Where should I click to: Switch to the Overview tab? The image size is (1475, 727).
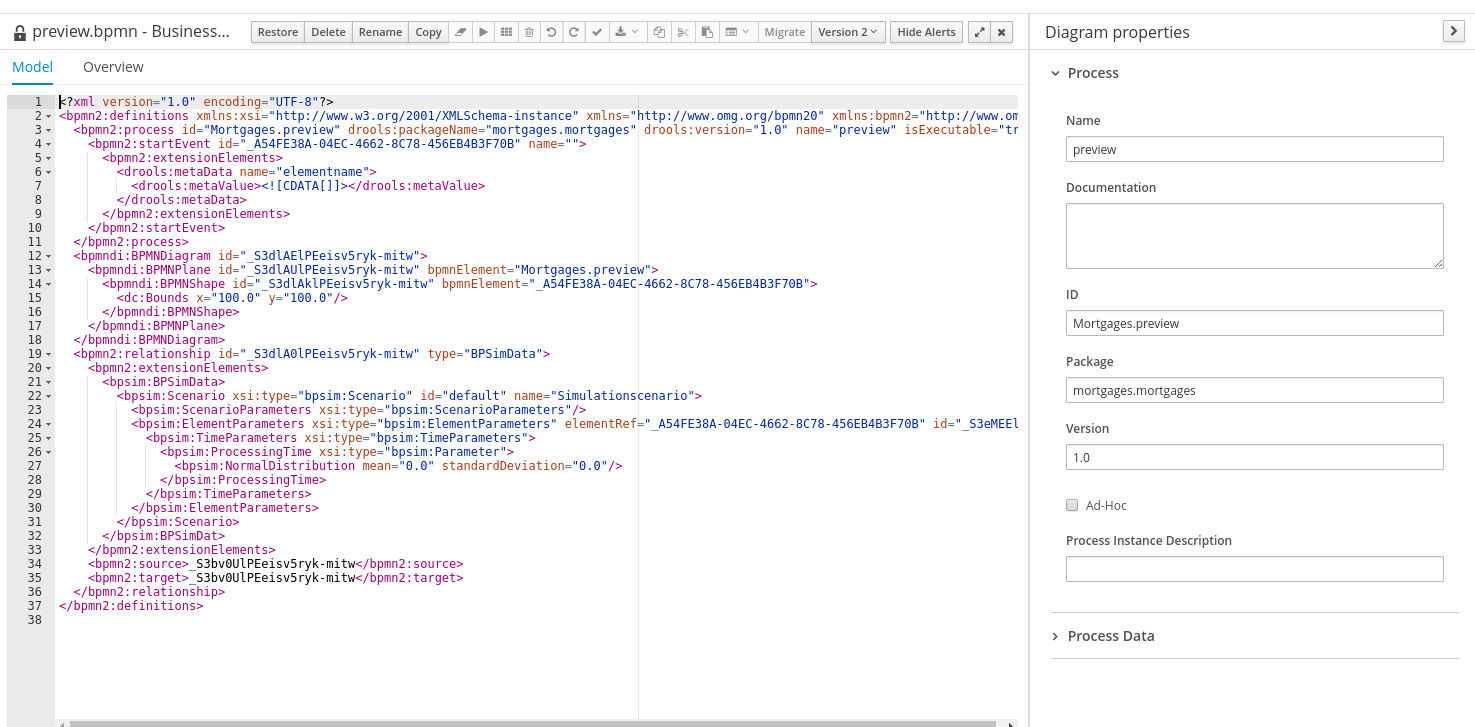(113, 67)
